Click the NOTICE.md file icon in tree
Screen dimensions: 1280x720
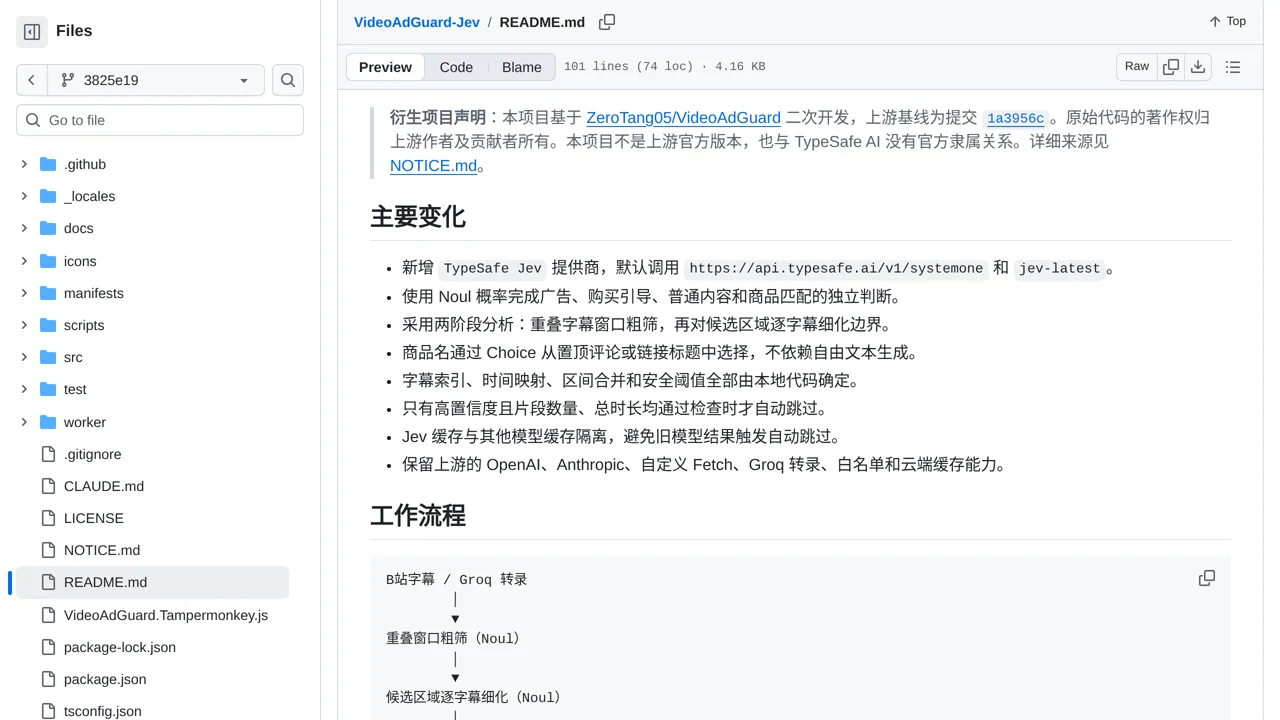tap(48, 550)
